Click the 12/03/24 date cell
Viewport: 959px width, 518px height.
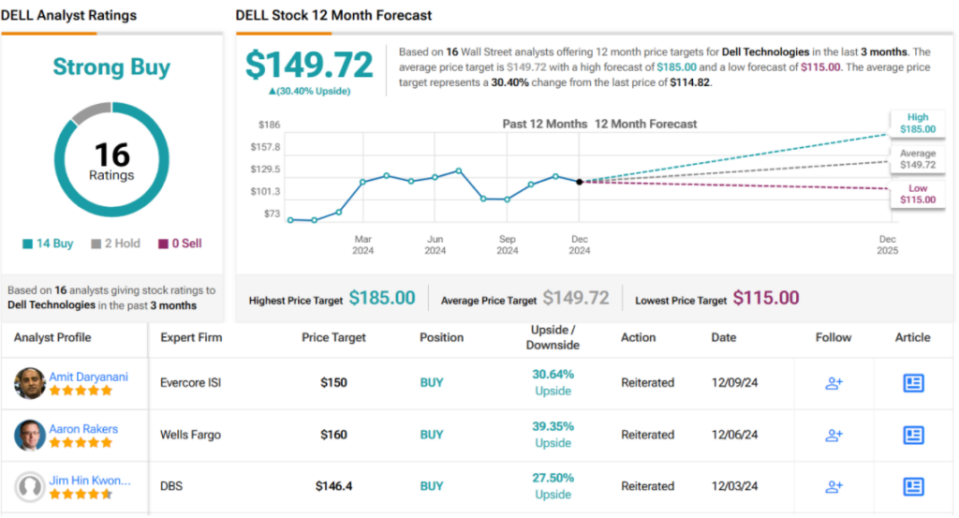point(735,487)
